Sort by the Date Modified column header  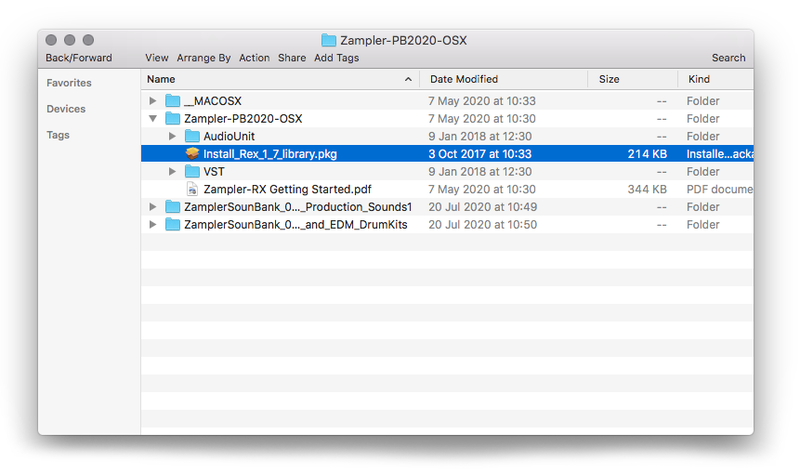(464, 79)
